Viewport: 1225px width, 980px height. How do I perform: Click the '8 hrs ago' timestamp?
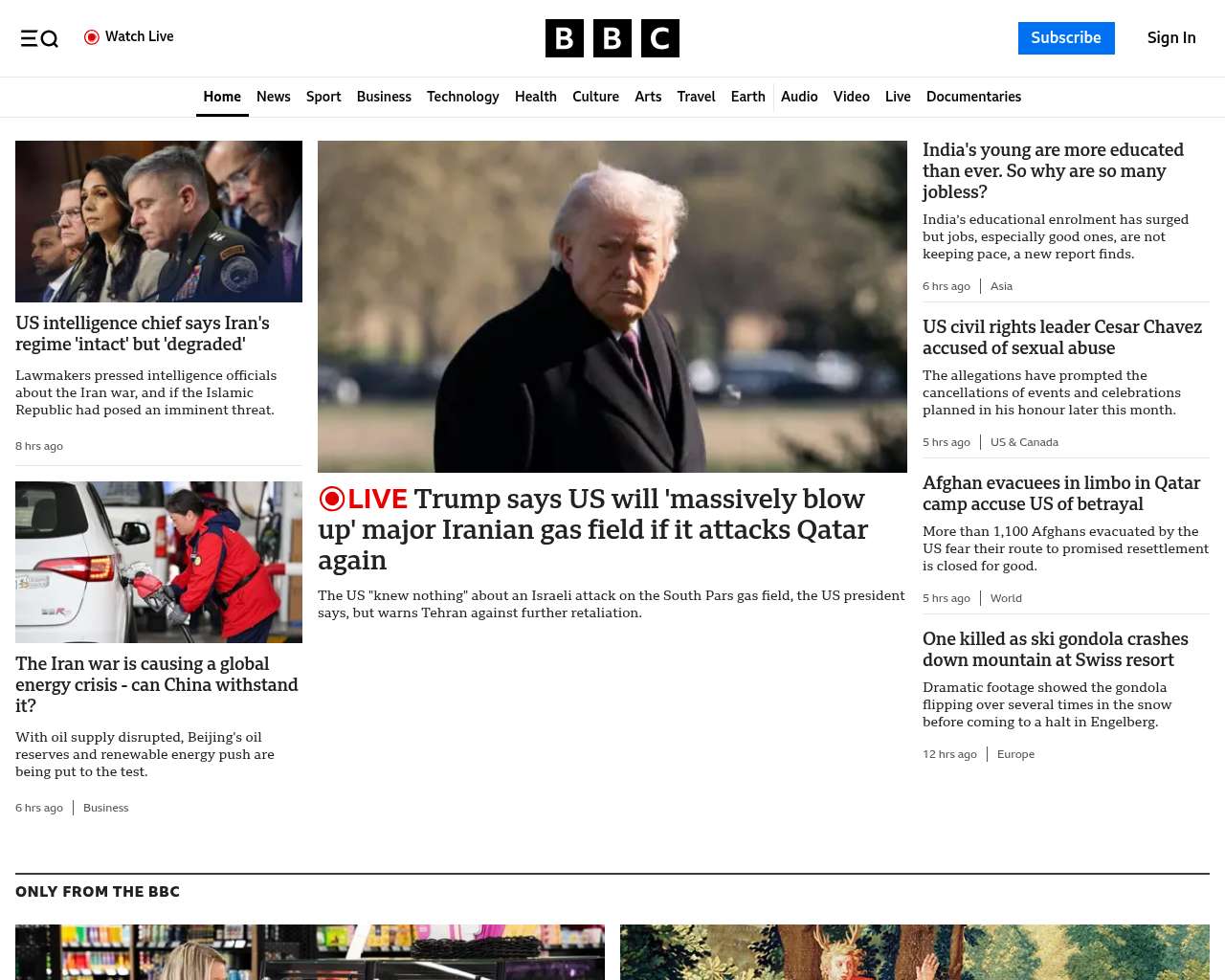pos(39,446)
